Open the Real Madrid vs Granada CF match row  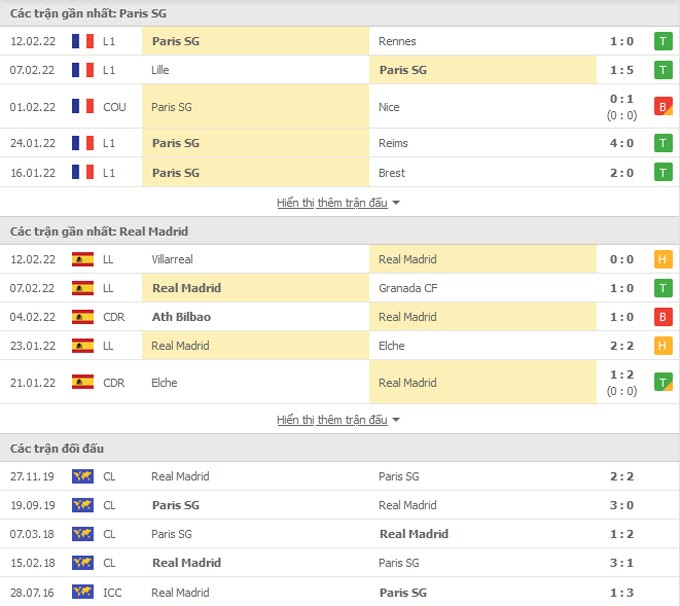340,288
